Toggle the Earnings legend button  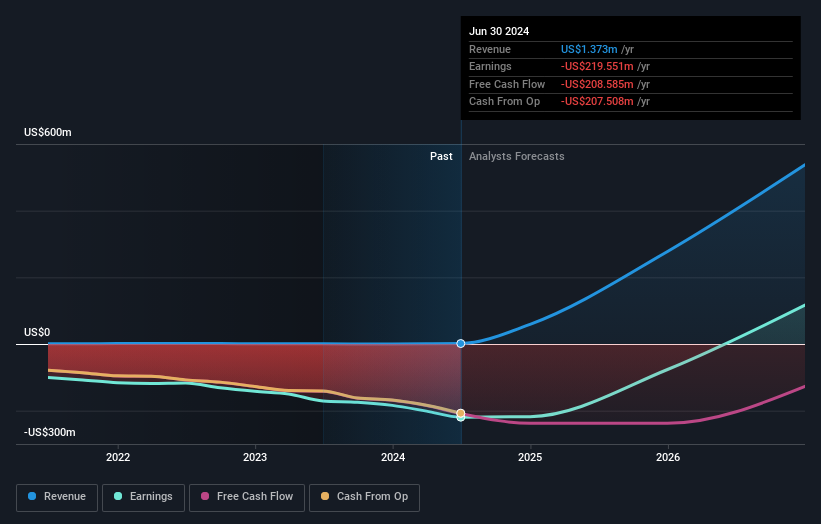click(143, 497)
